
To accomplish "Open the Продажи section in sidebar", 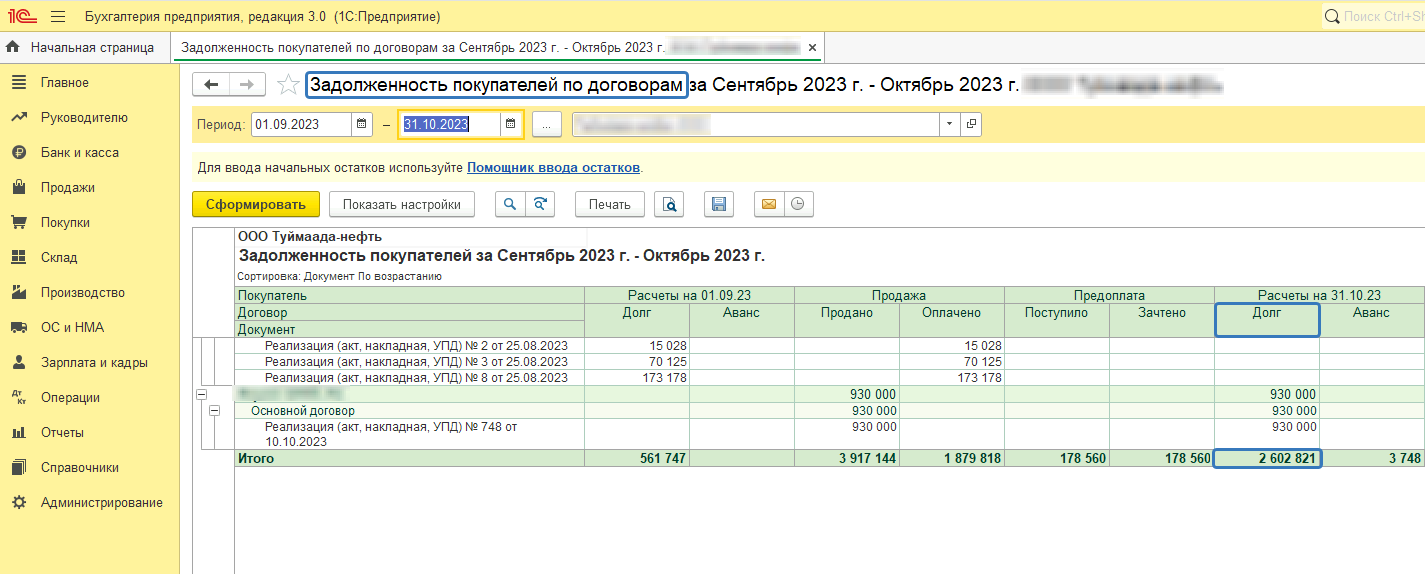I will [x=68, y=187].
